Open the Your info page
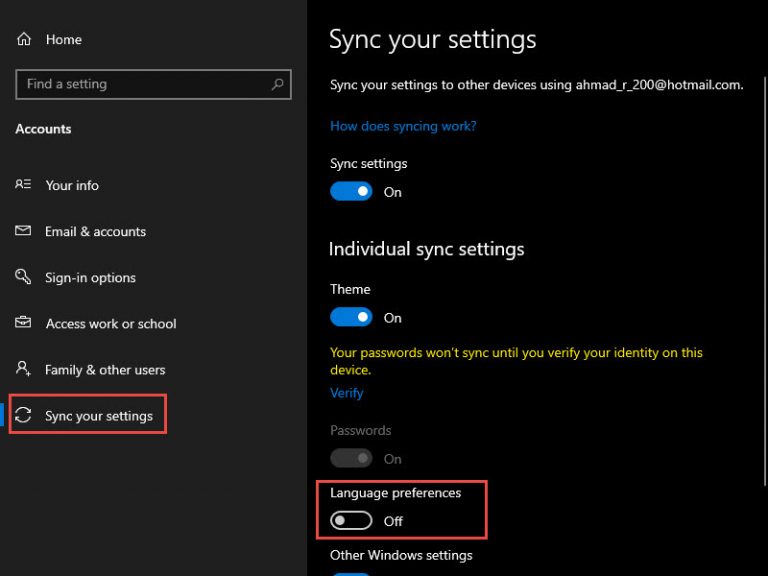Screen dimensions: 768x576 [72, 185]
